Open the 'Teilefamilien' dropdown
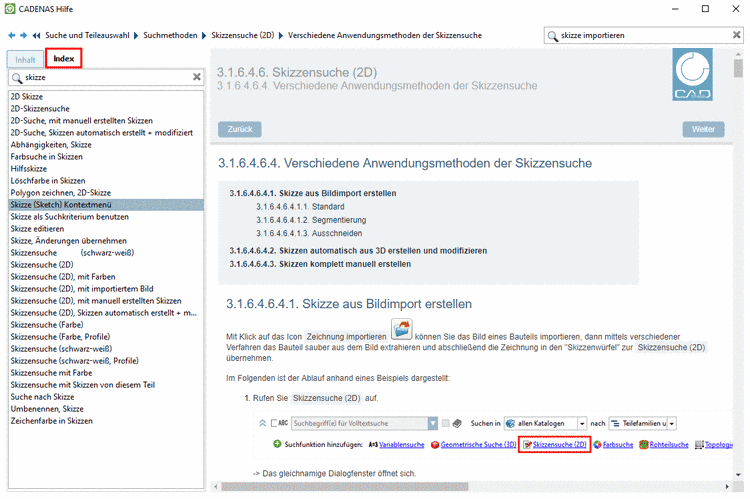Image resolution: width=750 pixels, height=499 pixels. (672, 423)
